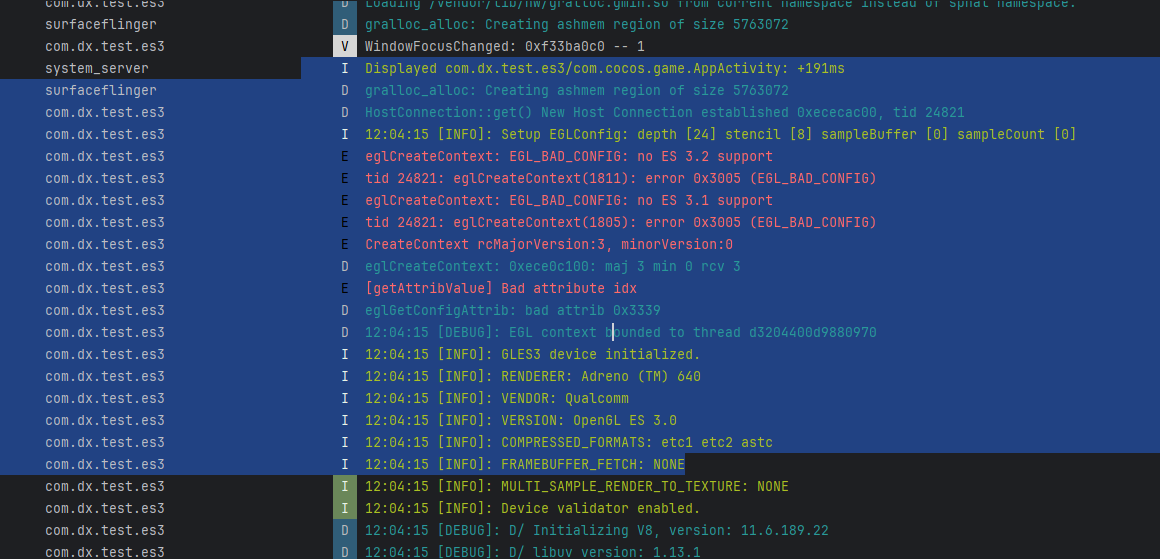Select the CreateContext rcMajorVersion:3 error line

click(548, 245)
